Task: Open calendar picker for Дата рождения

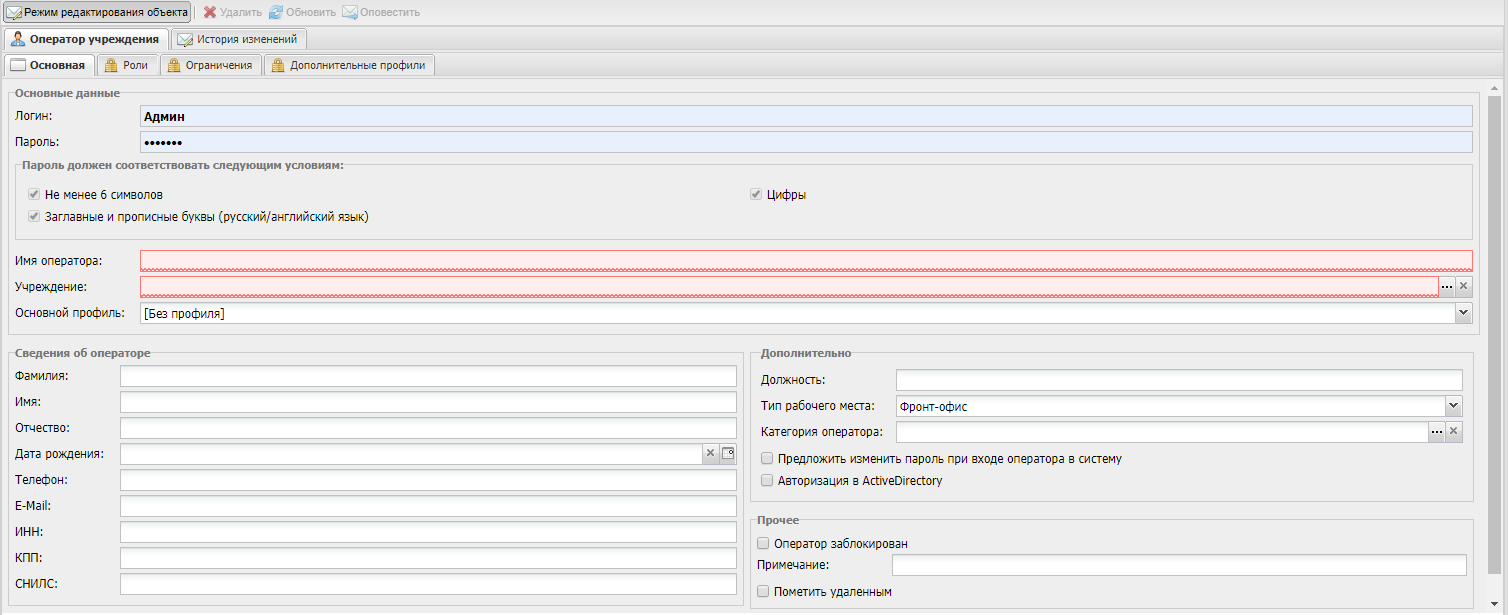Action: [x=728, y=454]
